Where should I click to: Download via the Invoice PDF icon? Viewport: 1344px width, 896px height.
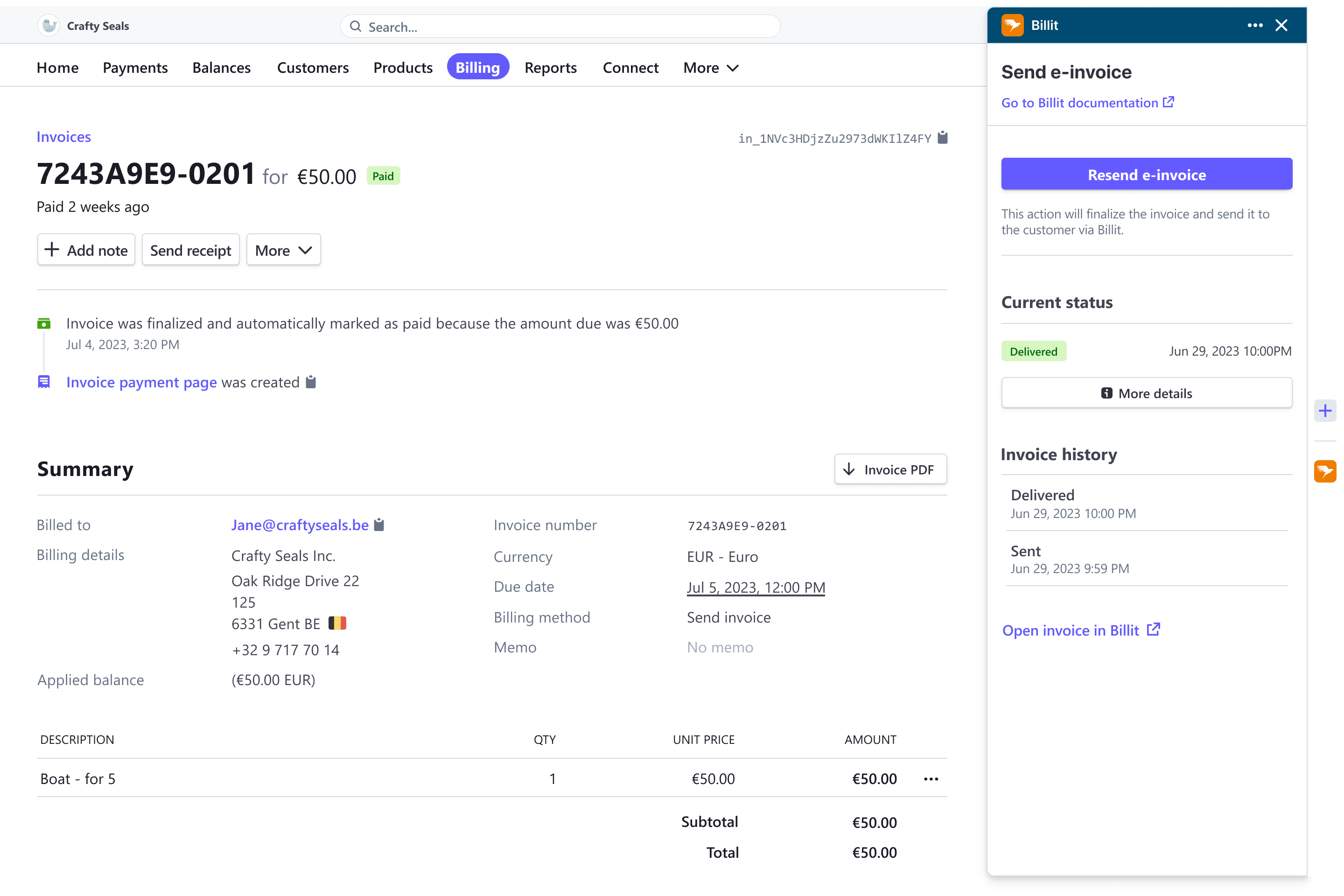(x=850, y=469)
